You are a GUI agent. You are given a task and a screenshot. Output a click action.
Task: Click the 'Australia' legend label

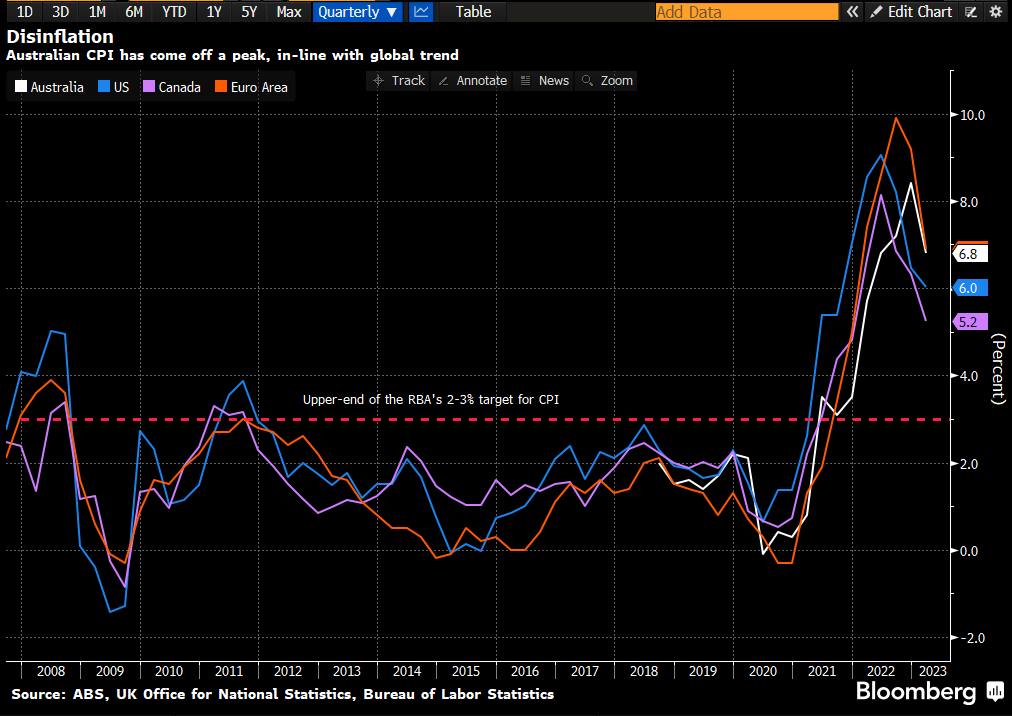coord(57,87)
